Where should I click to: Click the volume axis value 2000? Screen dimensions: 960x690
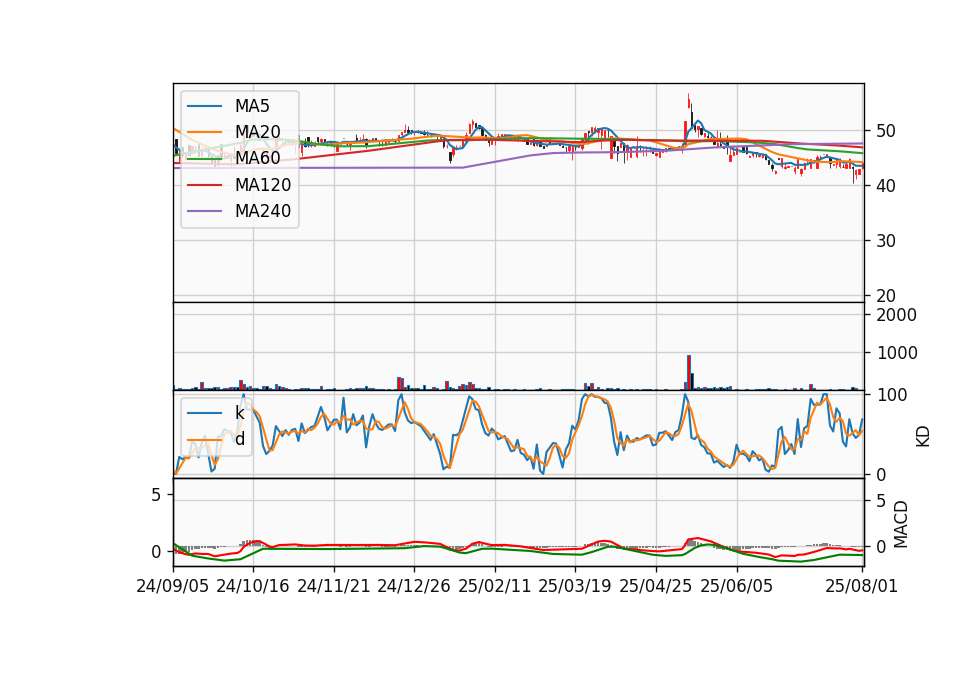click(x=896, y=315)
